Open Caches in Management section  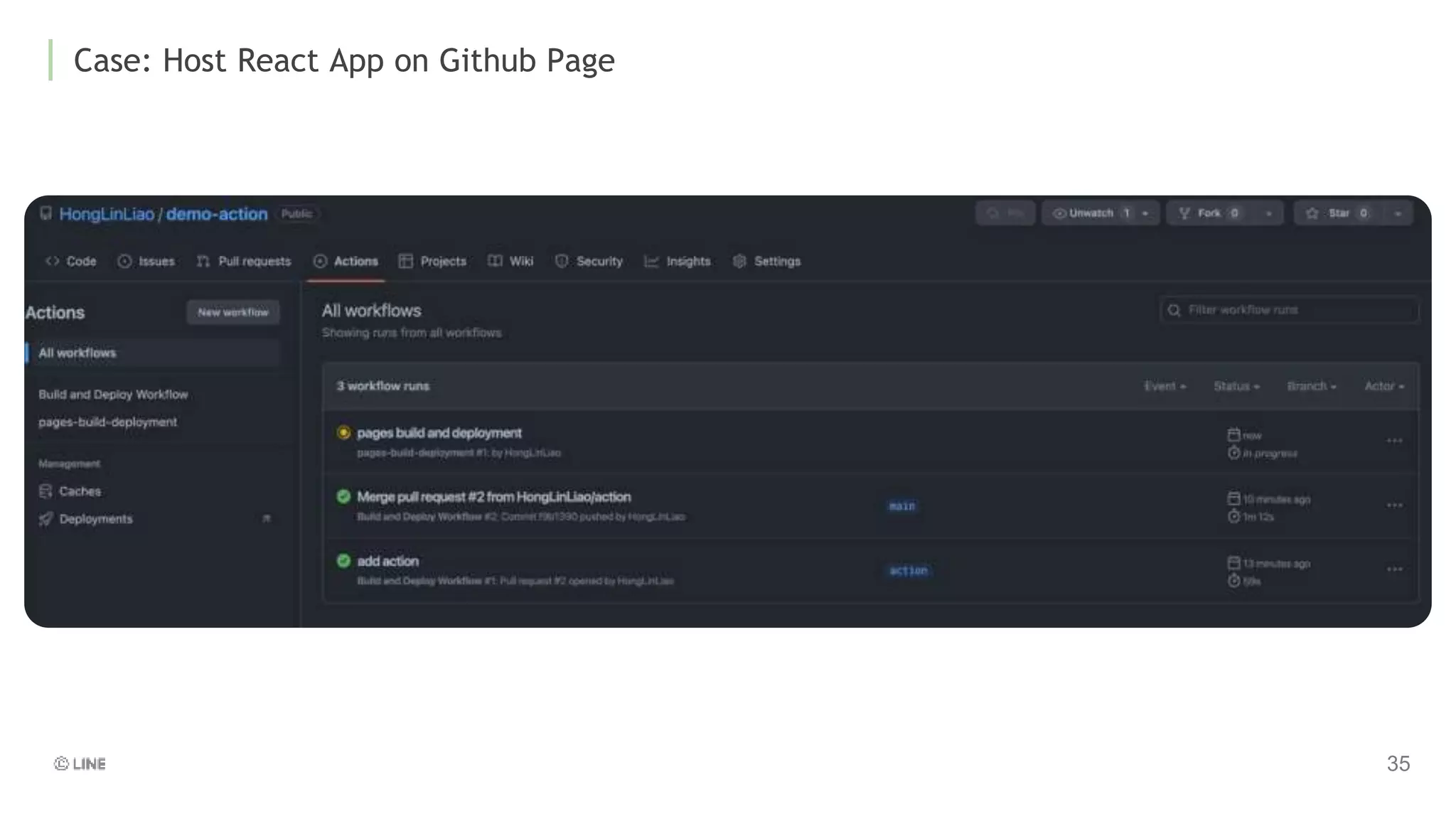(x=80, y=491)
